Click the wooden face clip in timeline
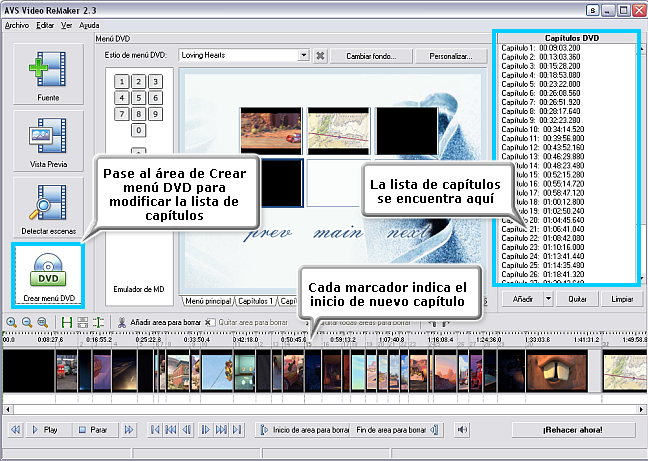648x461 pixels. point(556,371)
